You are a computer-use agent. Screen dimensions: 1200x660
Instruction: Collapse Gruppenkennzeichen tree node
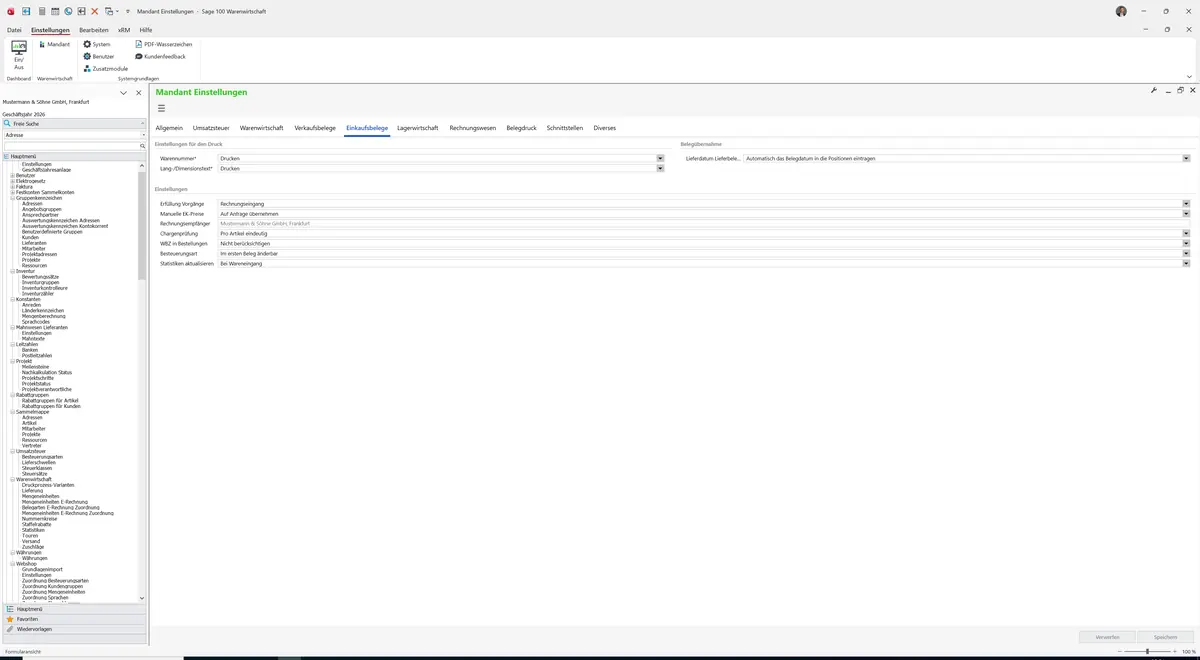click(13, 198)
